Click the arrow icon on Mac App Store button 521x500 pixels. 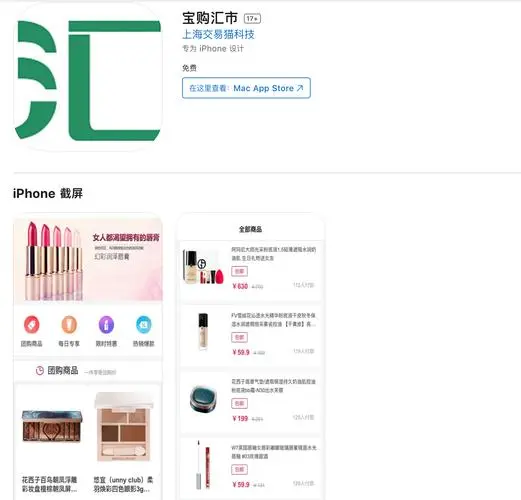(x=300, y=88)
